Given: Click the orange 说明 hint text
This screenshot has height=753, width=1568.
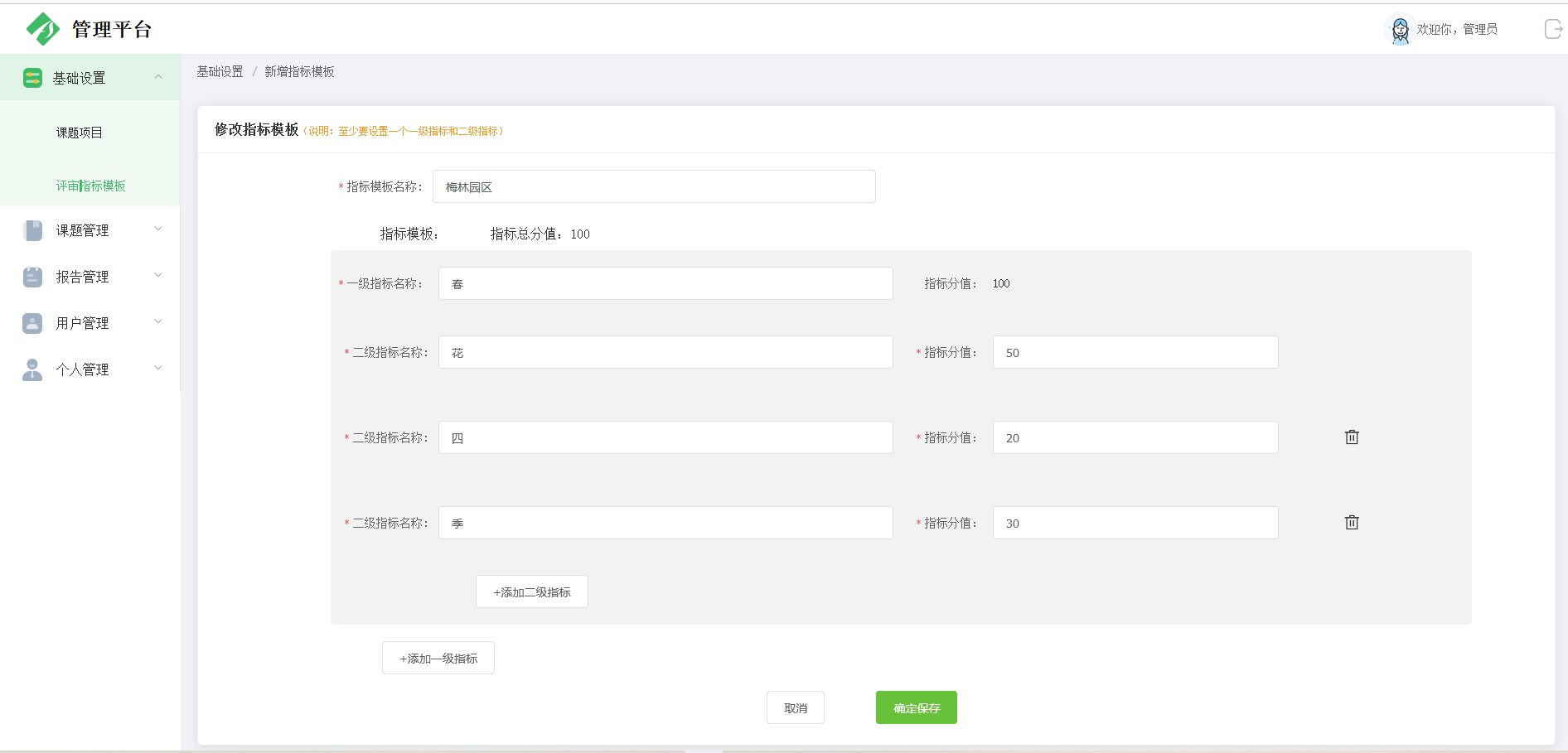Looking at the screenshot, I should point(404,131).
